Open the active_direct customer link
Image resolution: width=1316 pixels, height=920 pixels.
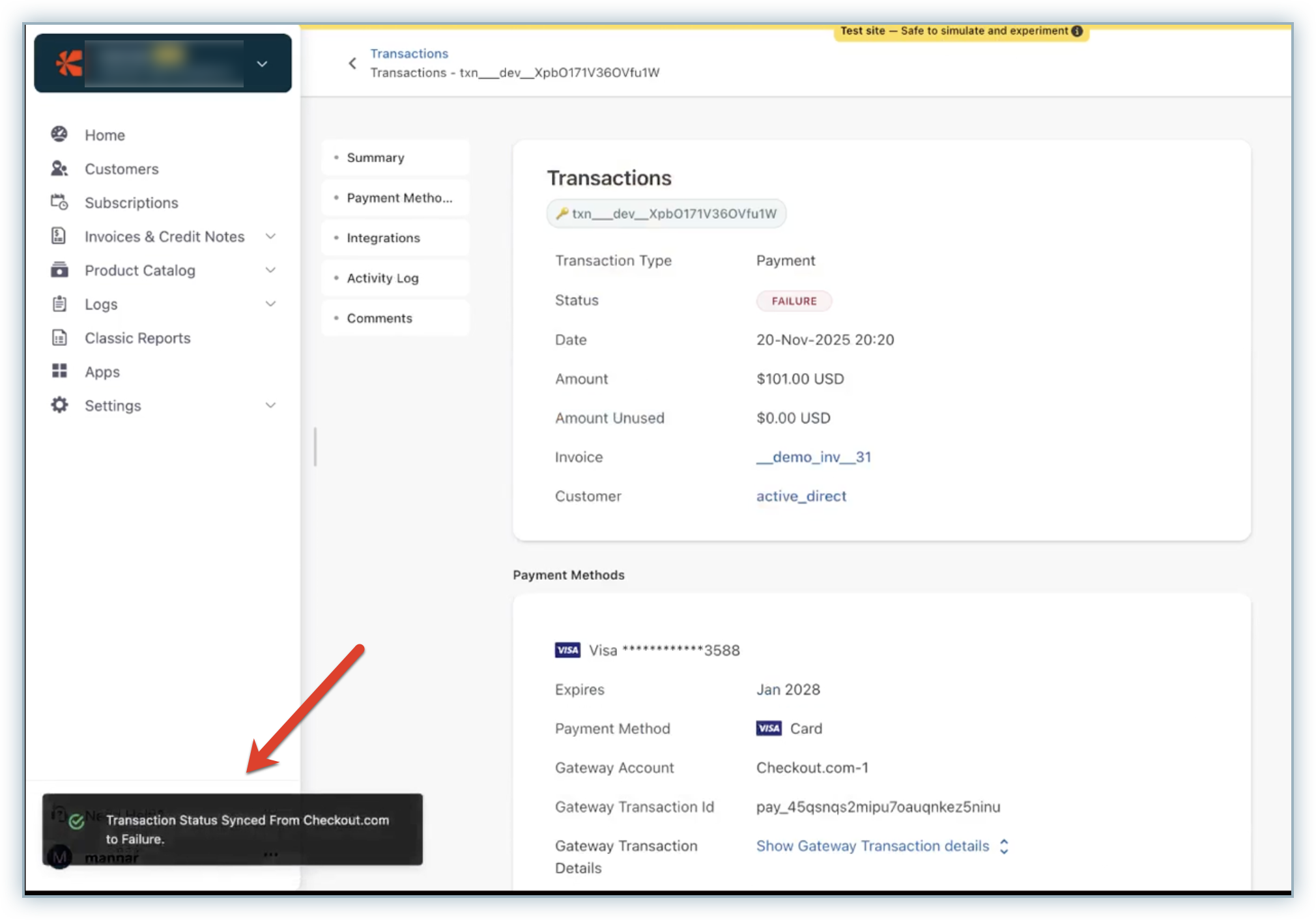click(801, 496)
